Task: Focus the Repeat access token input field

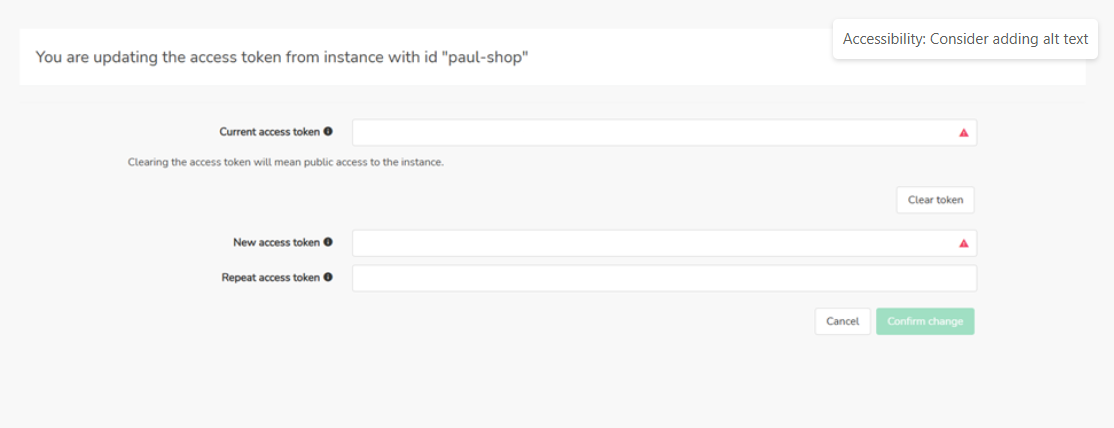Action: point(664,278)
